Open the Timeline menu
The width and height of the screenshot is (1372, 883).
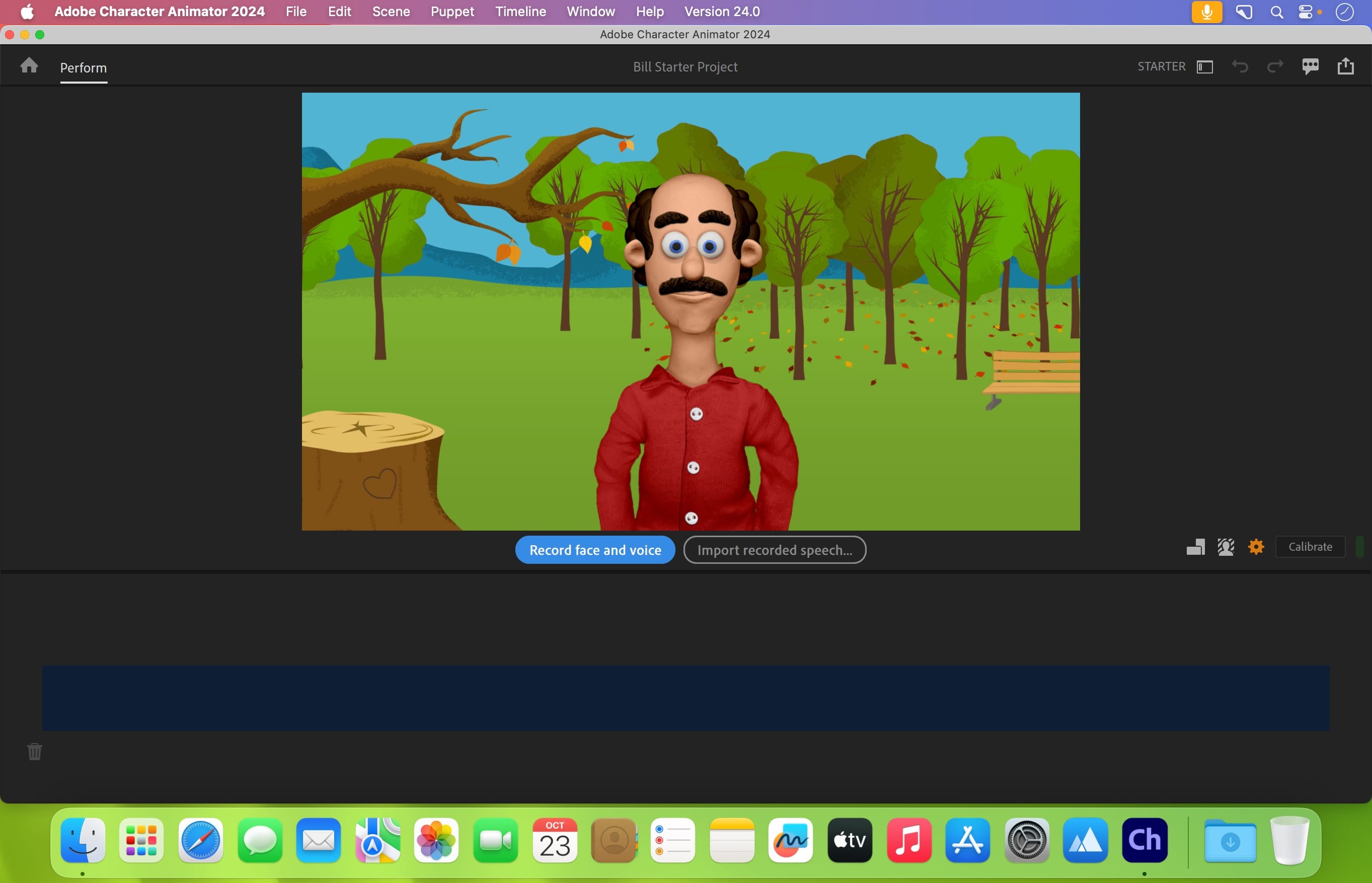click(520, 12)
